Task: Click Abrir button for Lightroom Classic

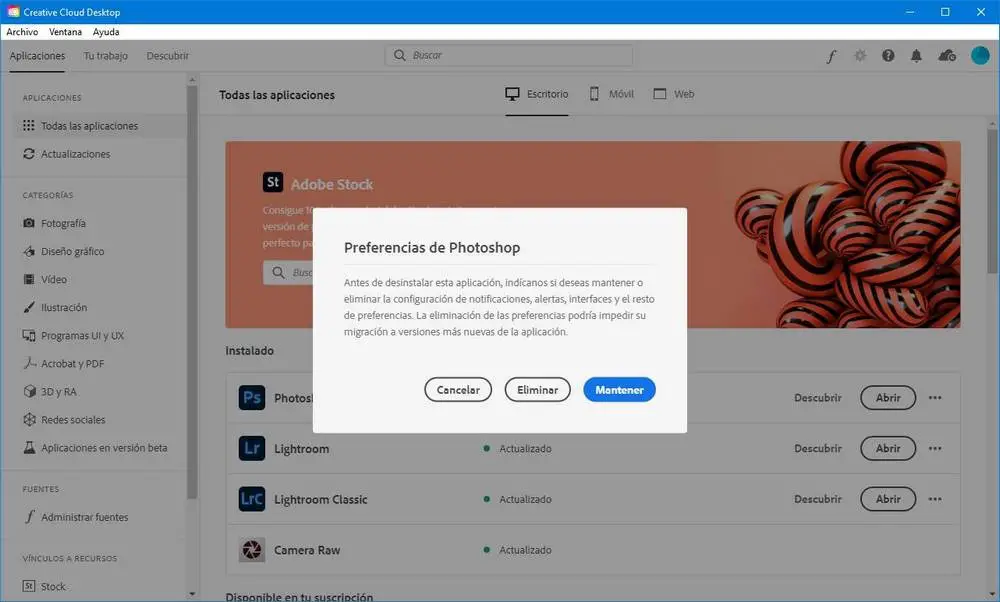Action: (x=888, y=499)
